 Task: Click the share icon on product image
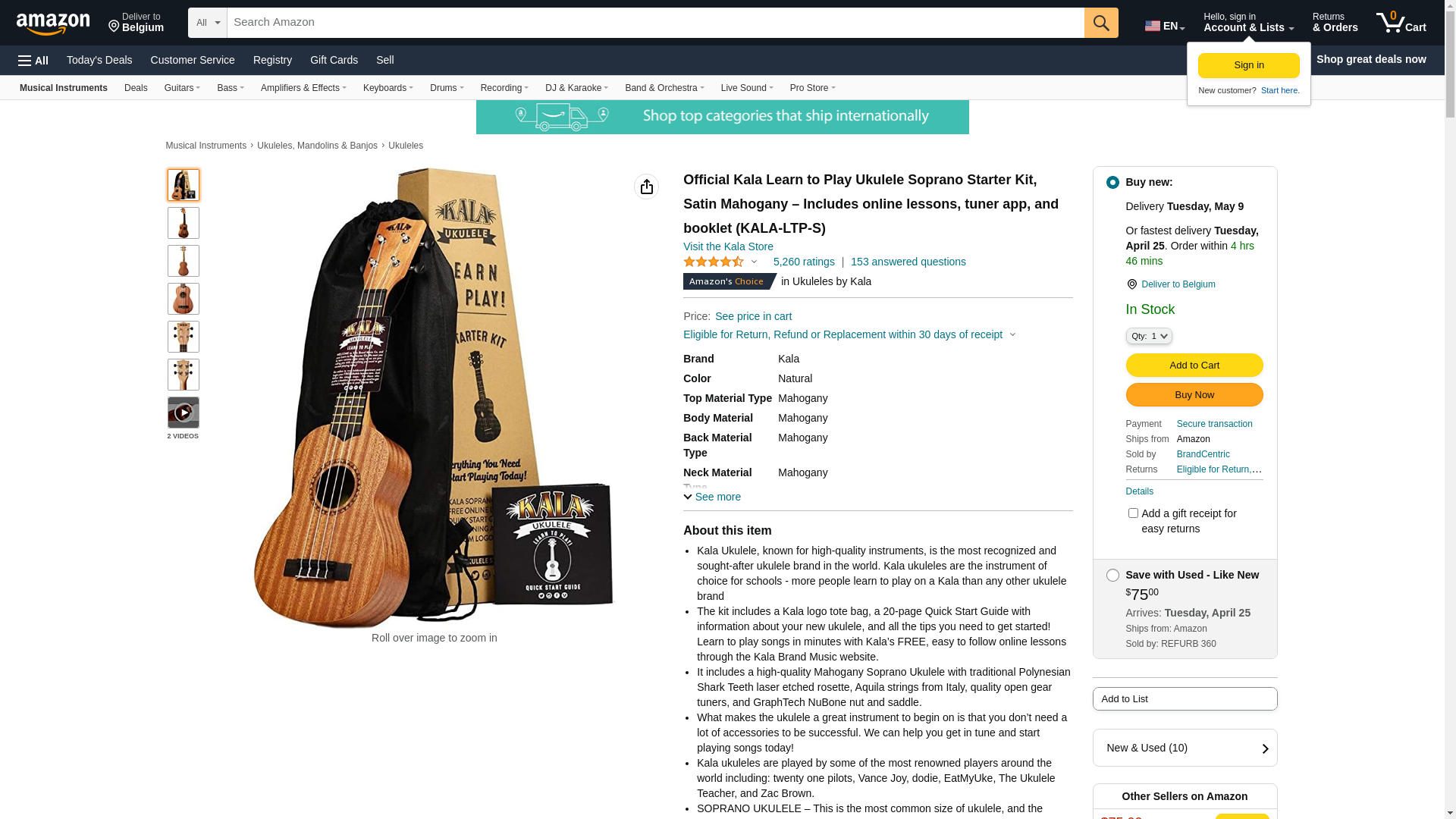(x=646, y=187)
